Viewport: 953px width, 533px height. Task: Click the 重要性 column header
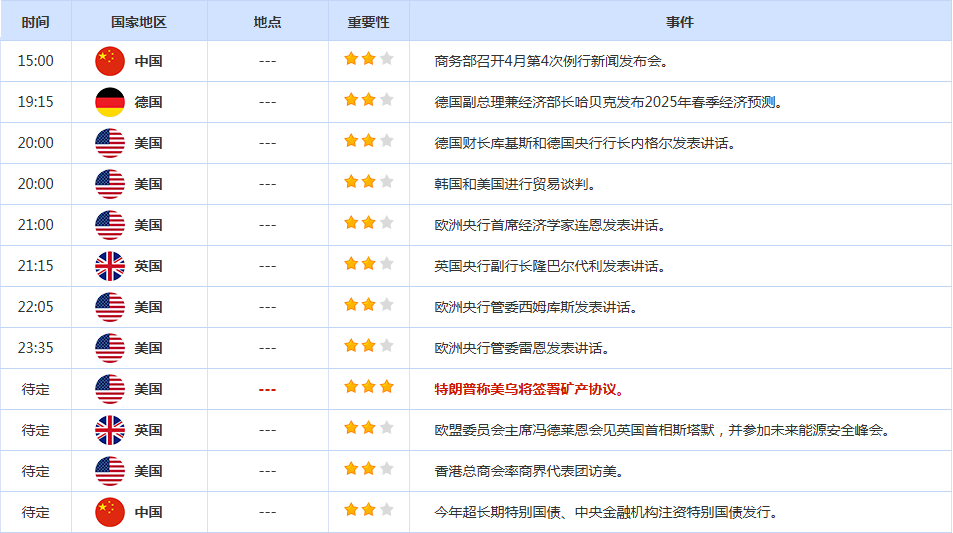pos(368,21)
